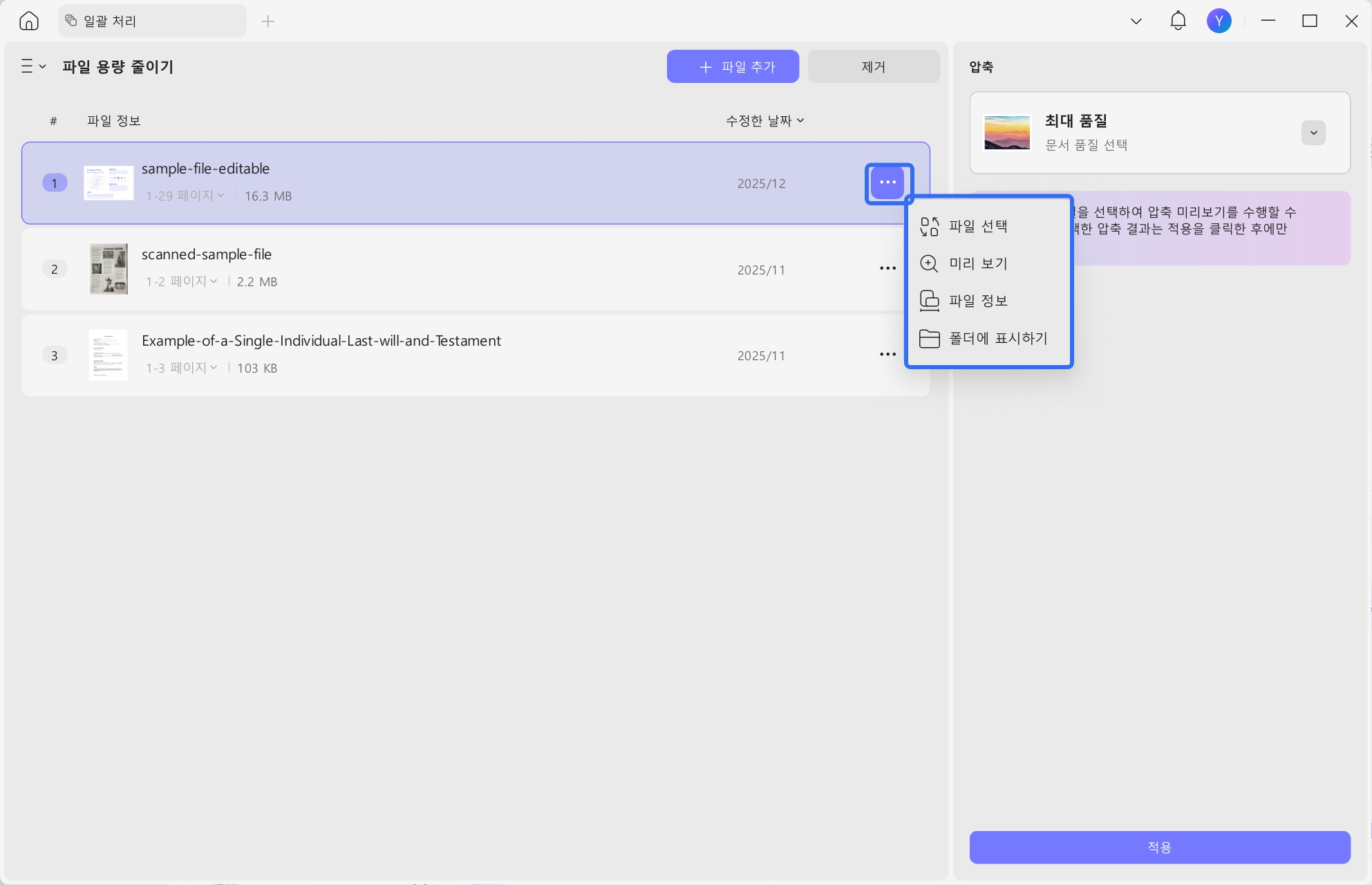Expand page range 1-3 페이지 dropdown
This screenshot has height=885, width=1372.
pos(182,368)
